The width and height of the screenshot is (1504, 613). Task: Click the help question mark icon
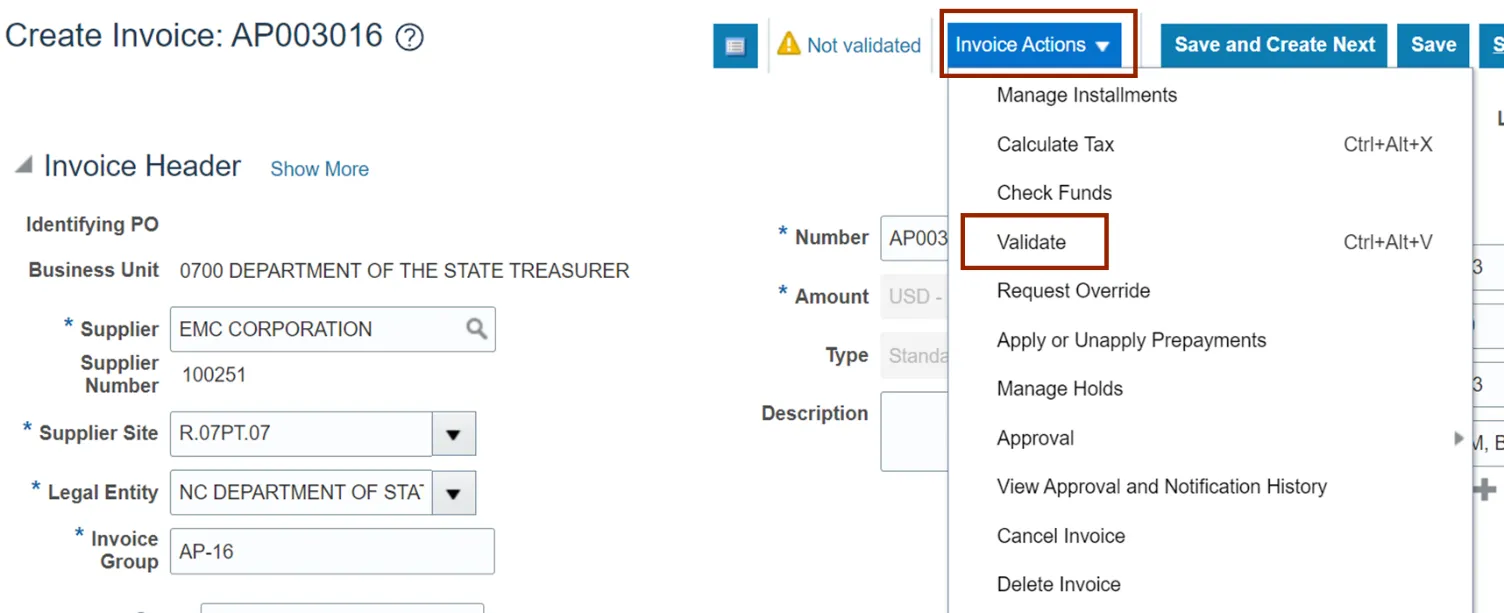click(x=410, y=38)
